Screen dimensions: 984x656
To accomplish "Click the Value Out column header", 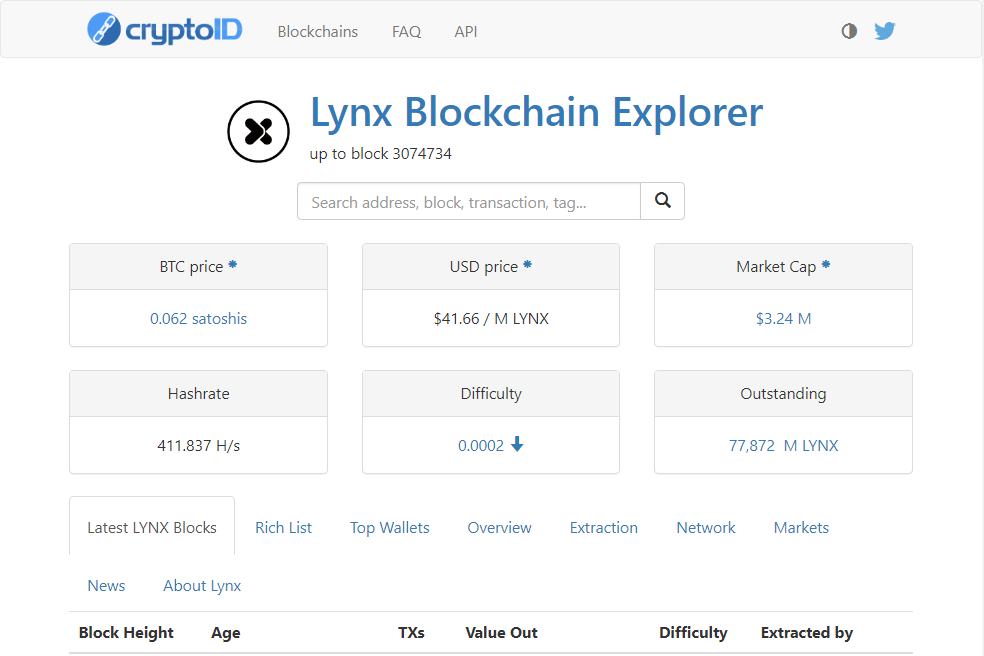I will (501, 633).
